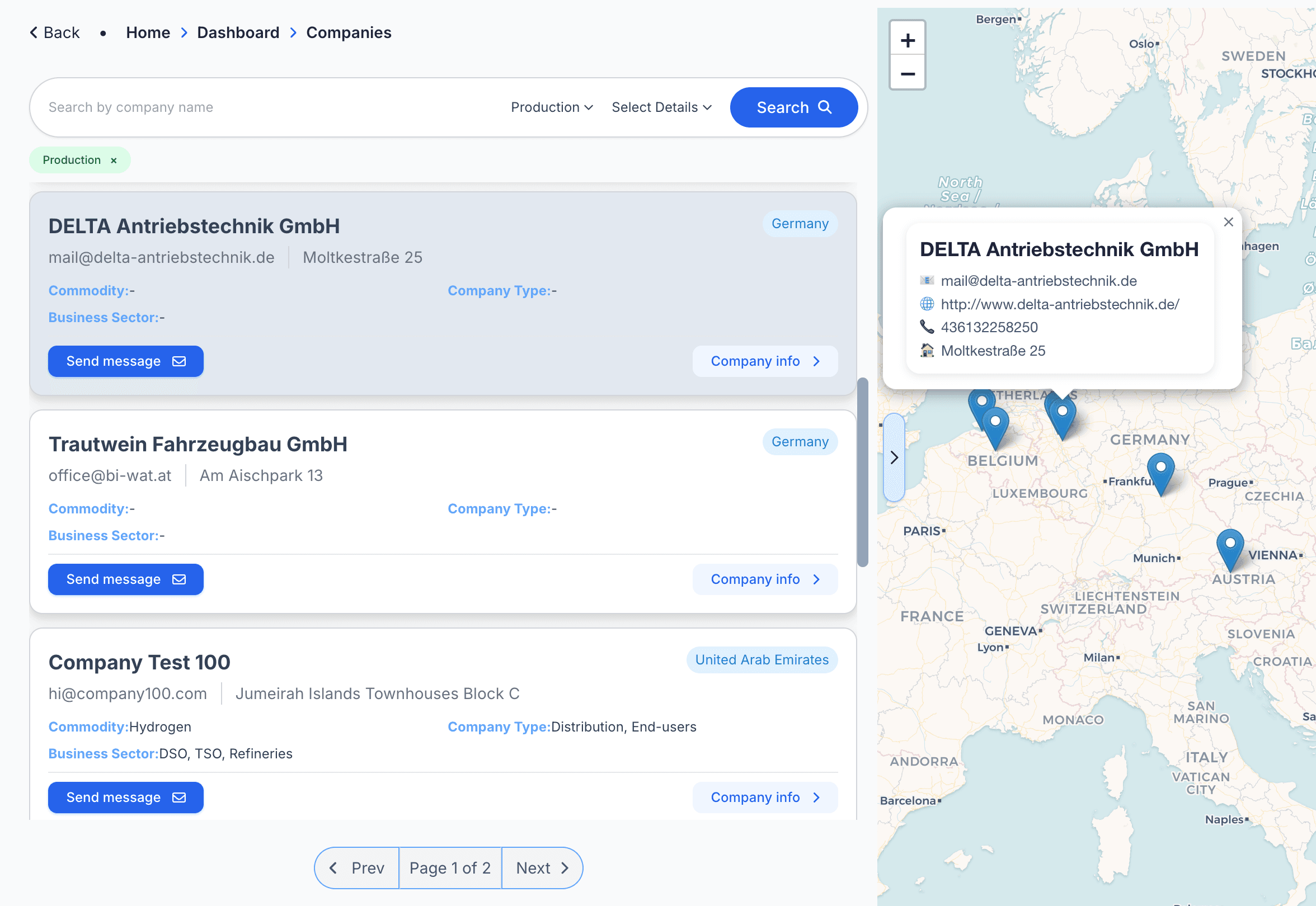Click Company Type Distribution, End-users value

[624, 726]
